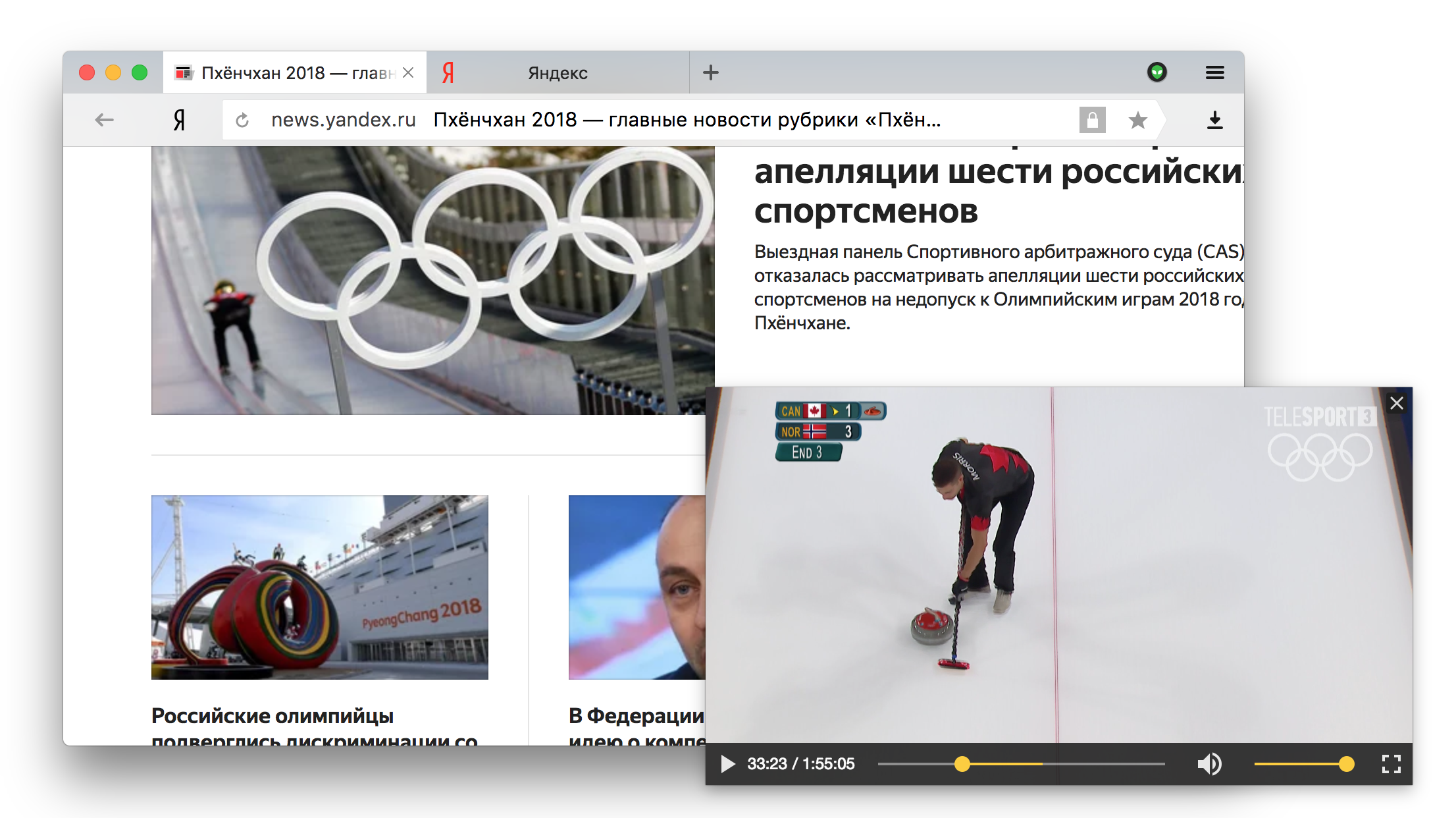Click the padlock security icon

click(1092, 120)
